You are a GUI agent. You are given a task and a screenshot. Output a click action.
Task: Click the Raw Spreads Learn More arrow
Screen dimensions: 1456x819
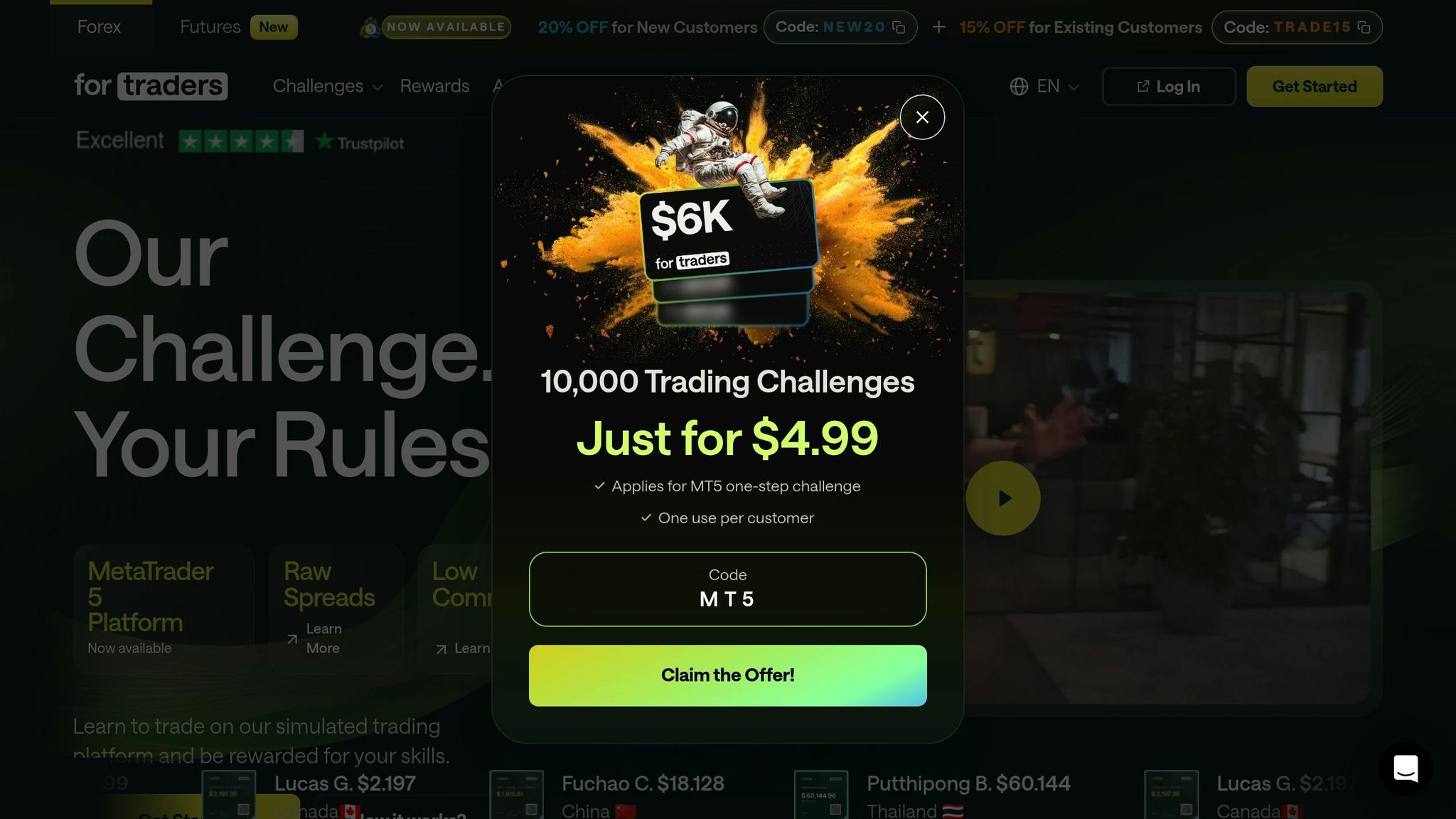[x=292, y=638]
